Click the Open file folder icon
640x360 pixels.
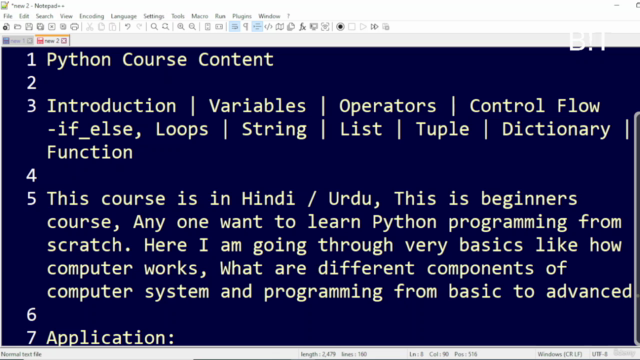18,27
